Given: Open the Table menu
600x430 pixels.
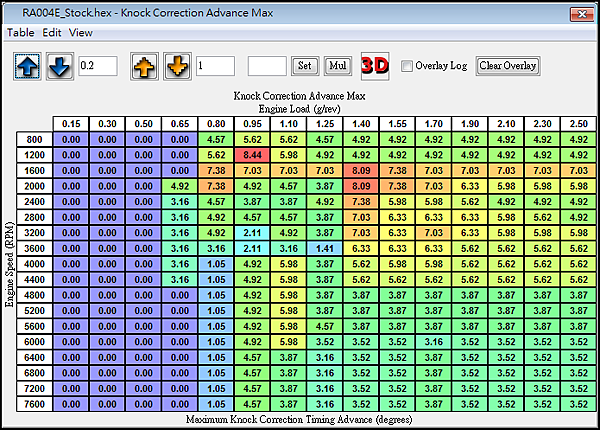Looking at the screenshot, I should click(x=21, y=33).
